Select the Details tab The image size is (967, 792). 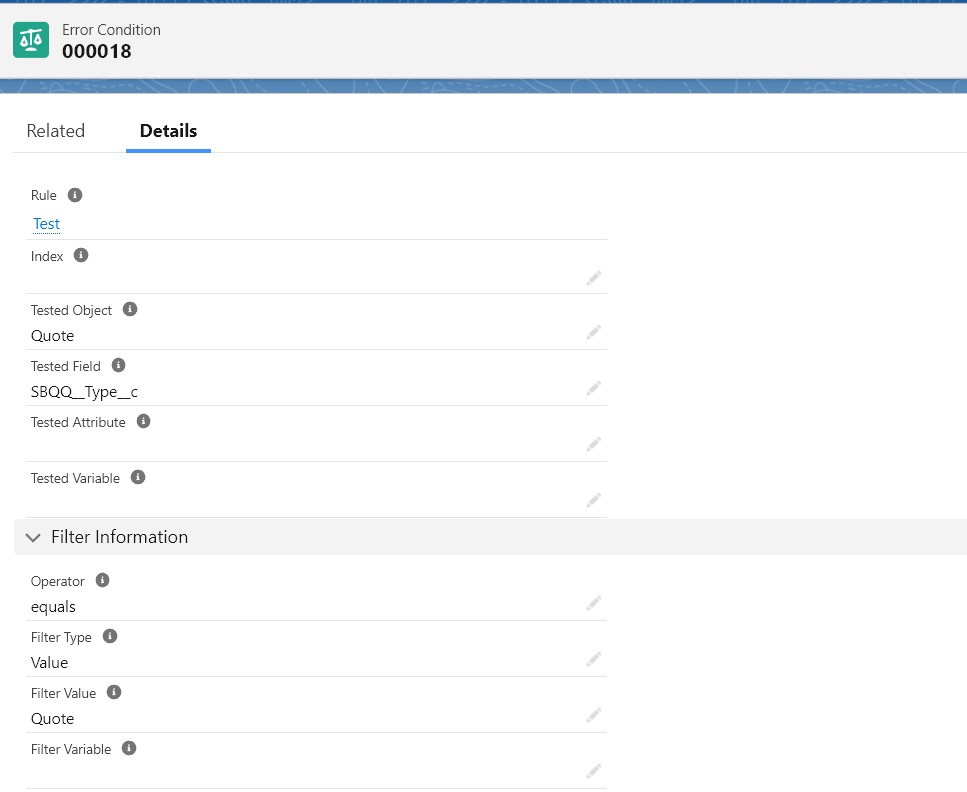[168, 131]
